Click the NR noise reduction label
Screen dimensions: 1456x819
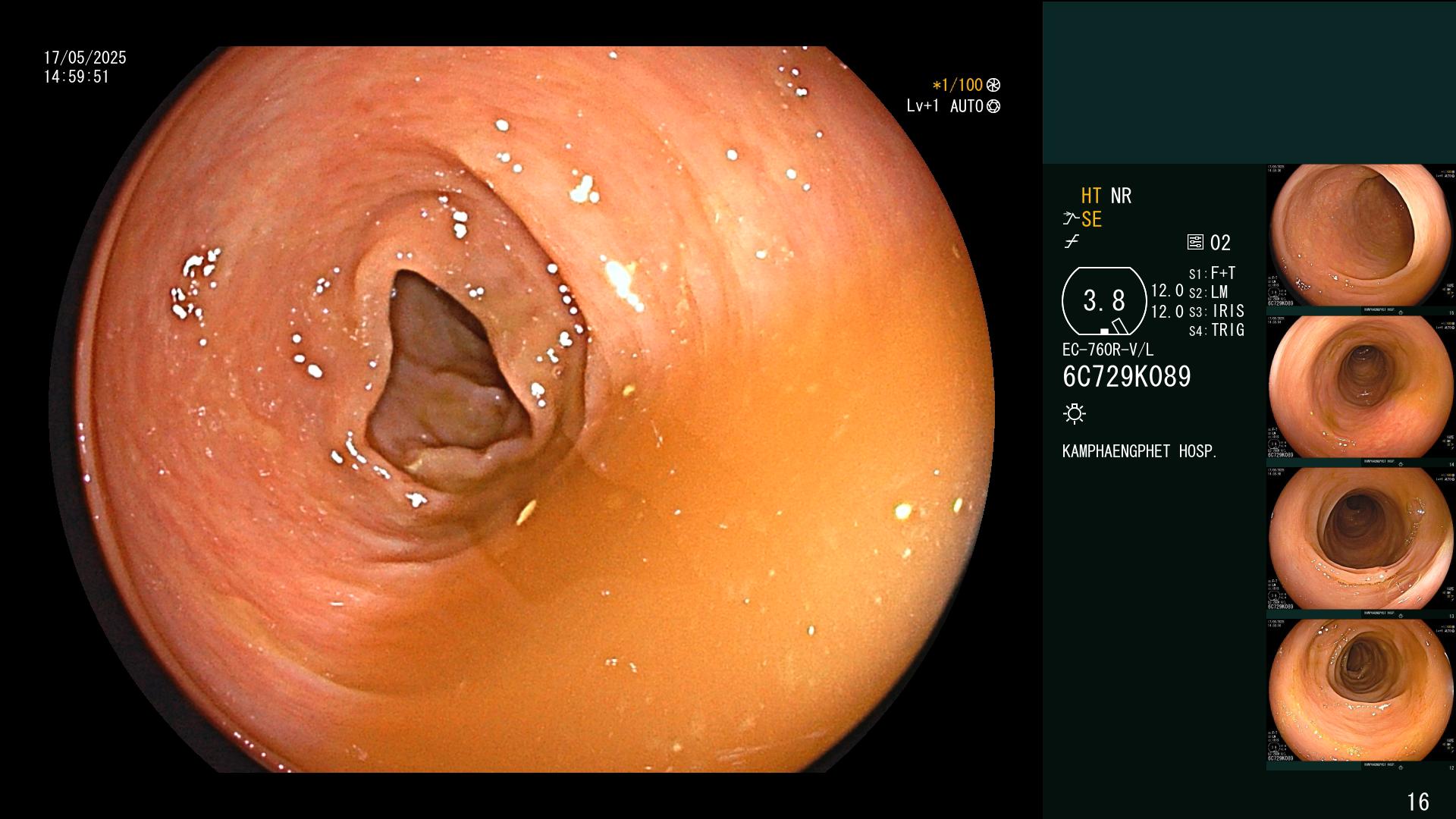[x=1121, y=196]
